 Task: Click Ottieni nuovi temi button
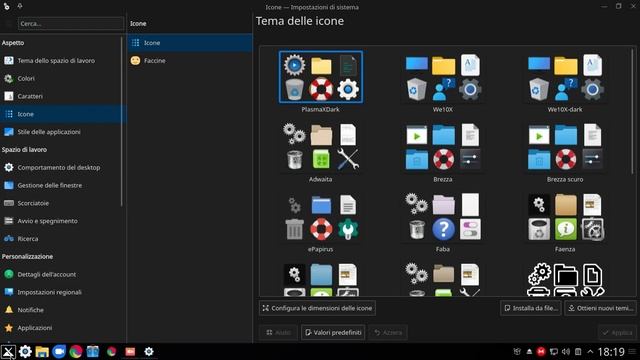(600, 308)
